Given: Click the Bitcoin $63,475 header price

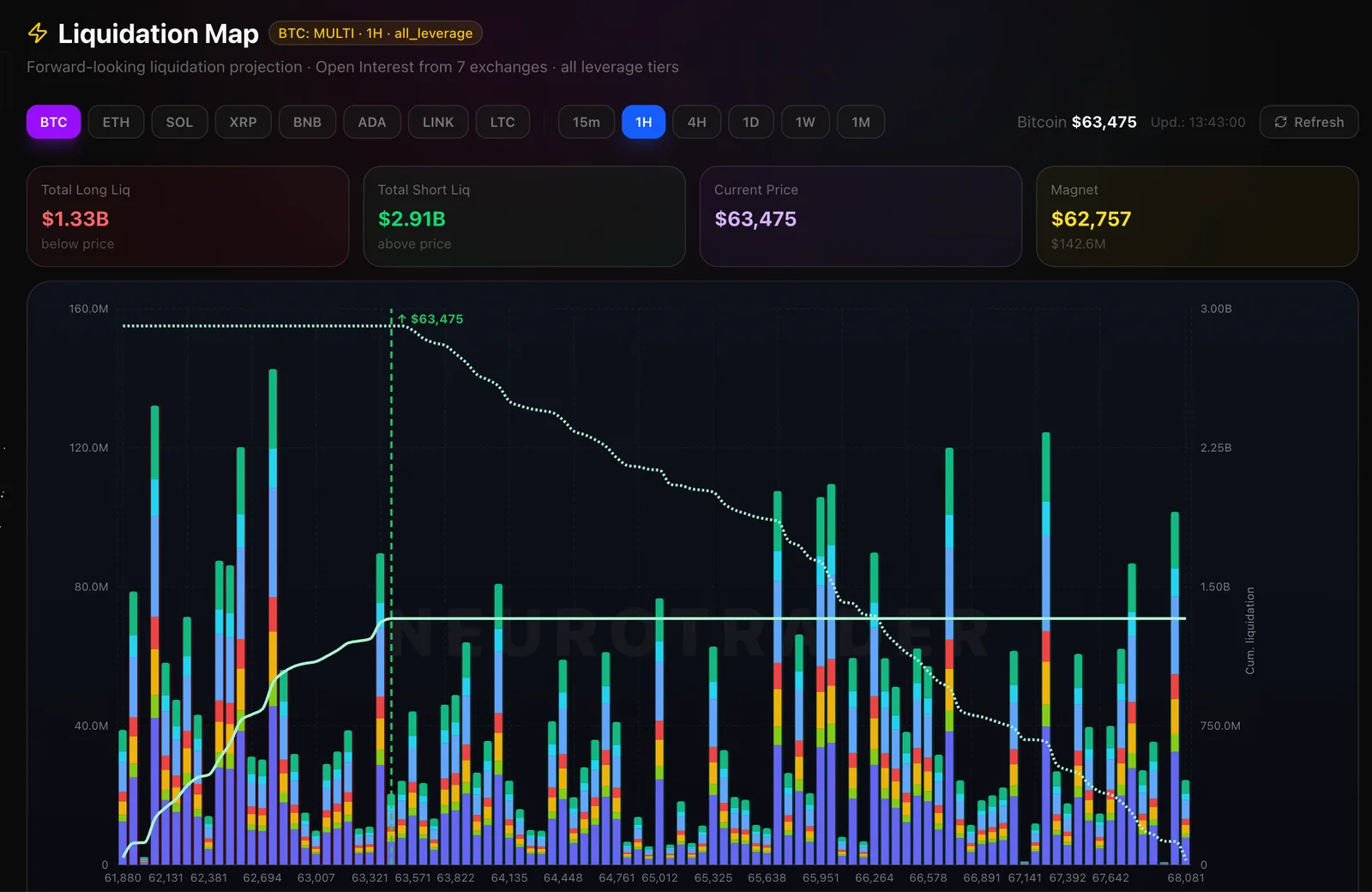Looking at the screenshot, I should pyautogui.click(x=1077, y=122).
